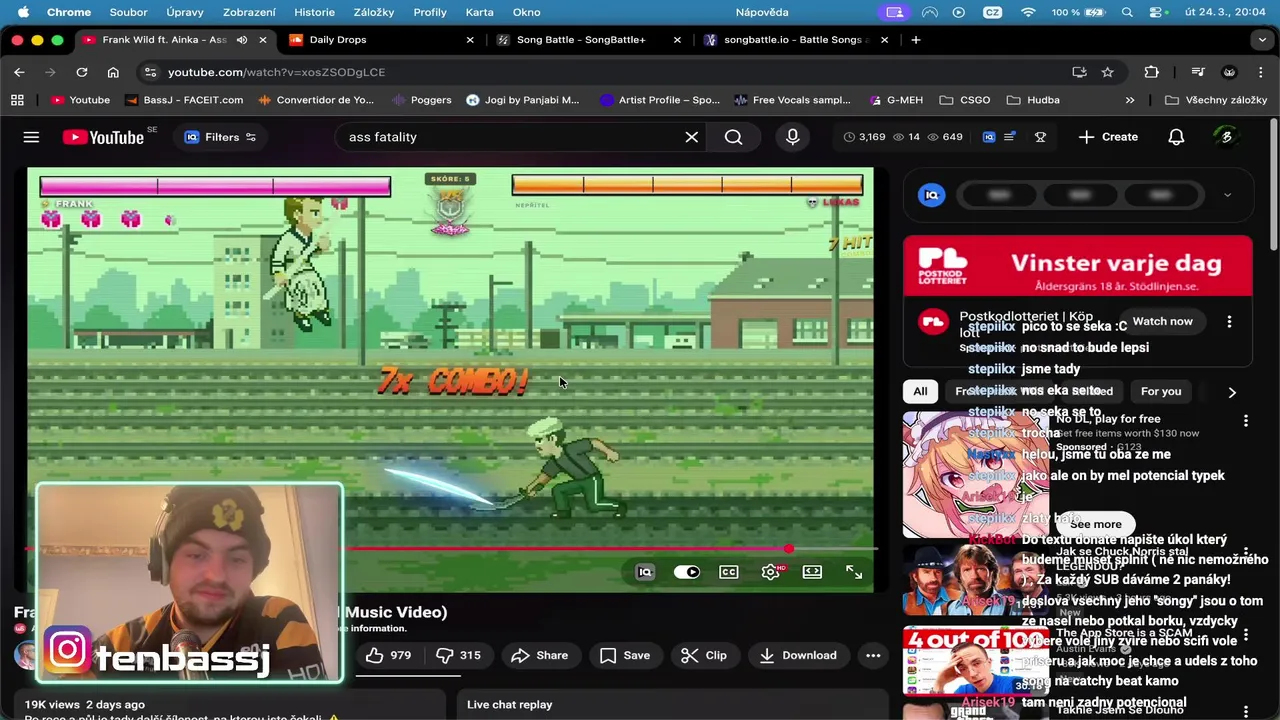Viewport: 1280px width, 720px height.
Task: Open browser home page icon
Action: pos(113,72)
